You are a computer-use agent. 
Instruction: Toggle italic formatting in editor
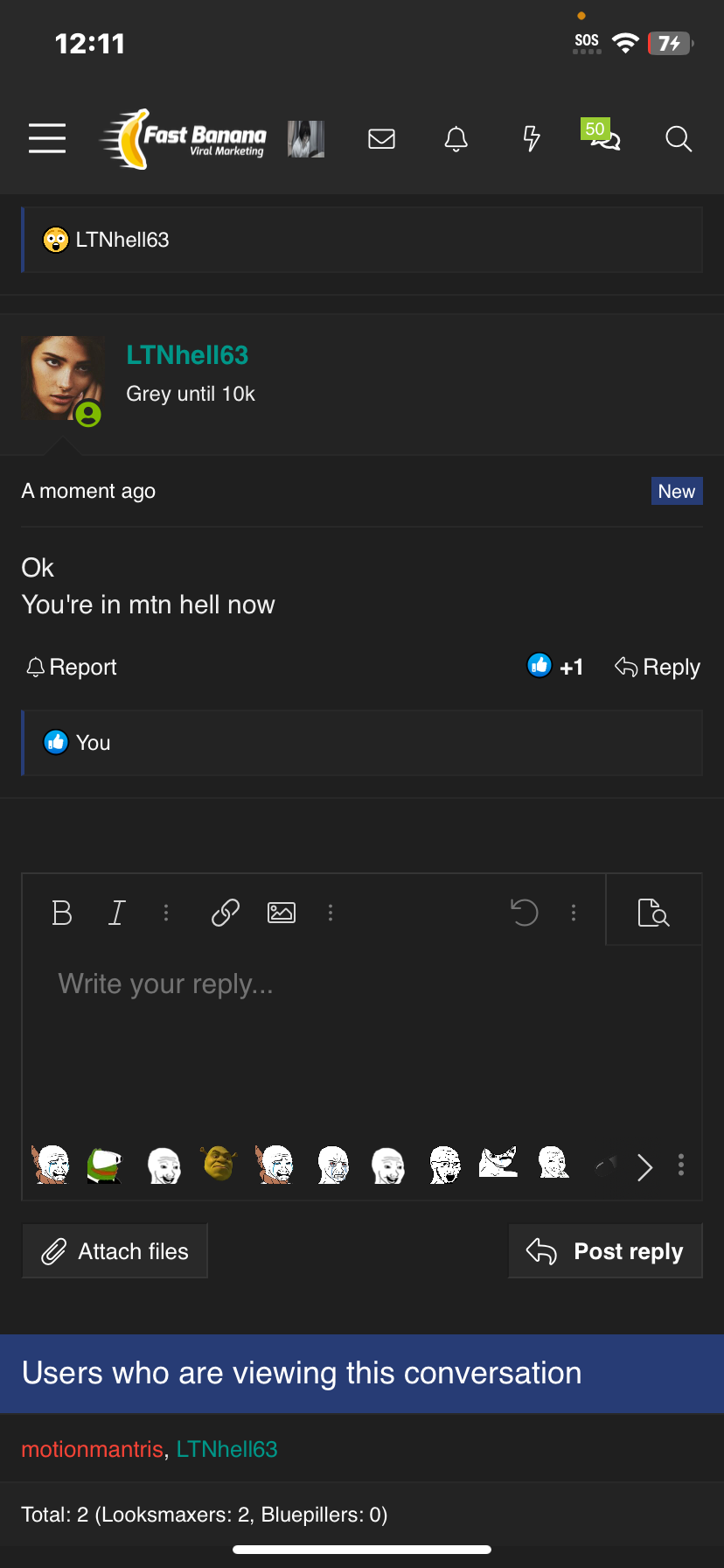coord(116,913)
